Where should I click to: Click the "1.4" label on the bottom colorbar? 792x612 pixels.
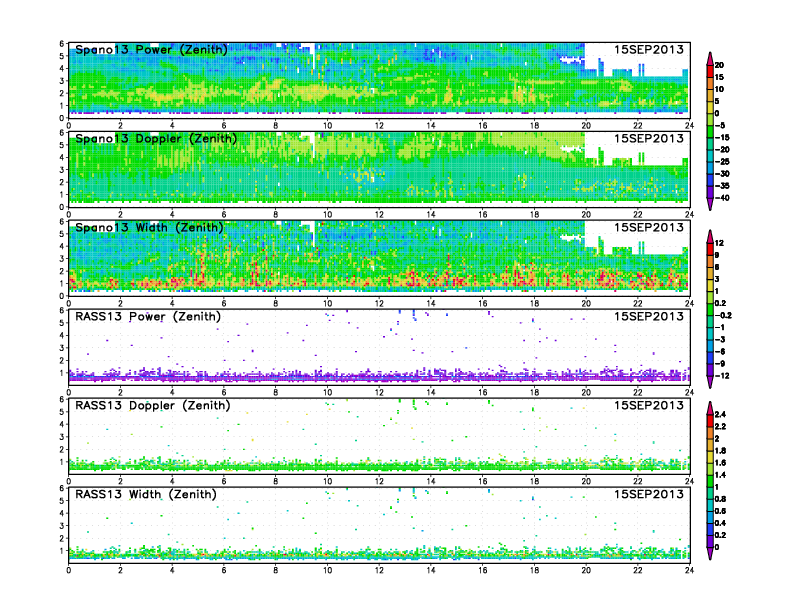pyautogui.click(x=720, y=475)
